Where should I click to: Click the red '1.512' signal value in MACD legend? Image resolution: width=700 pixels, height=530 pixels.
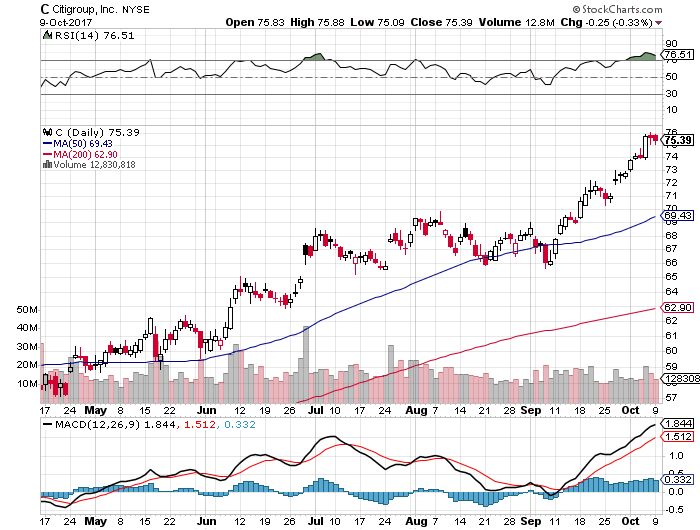pos(200,425)
